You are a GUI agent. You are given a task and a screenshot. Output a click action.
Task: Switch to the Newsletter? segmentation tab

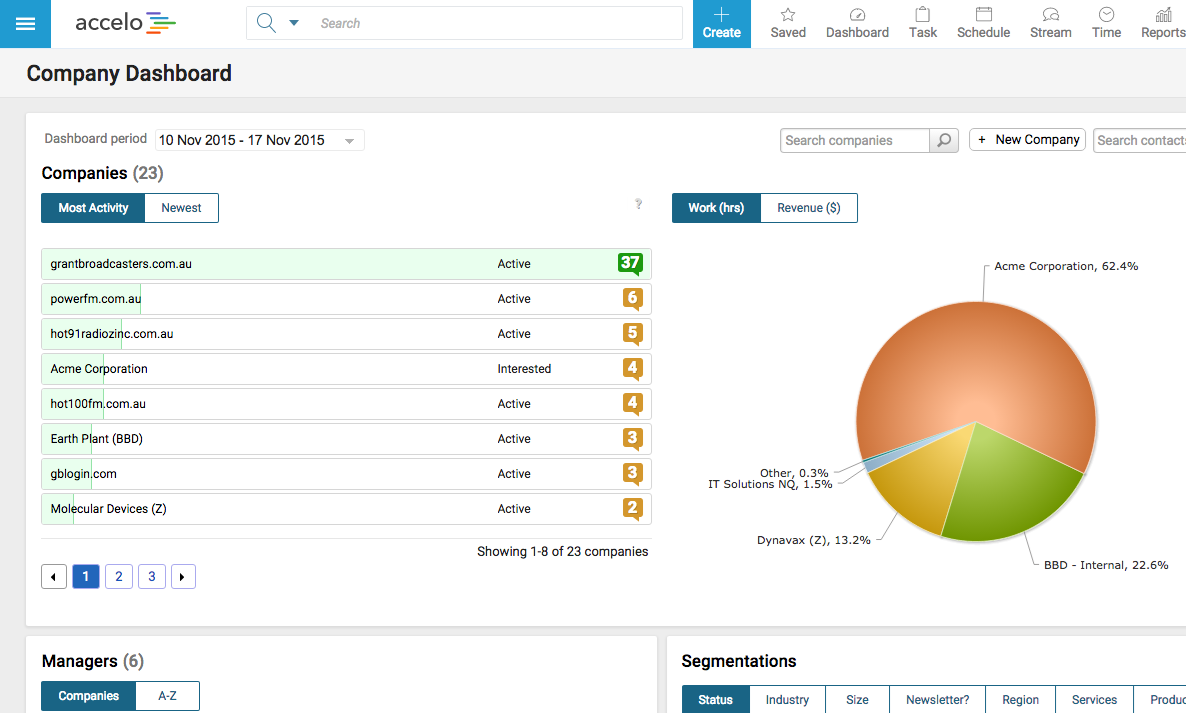[937, 699]
